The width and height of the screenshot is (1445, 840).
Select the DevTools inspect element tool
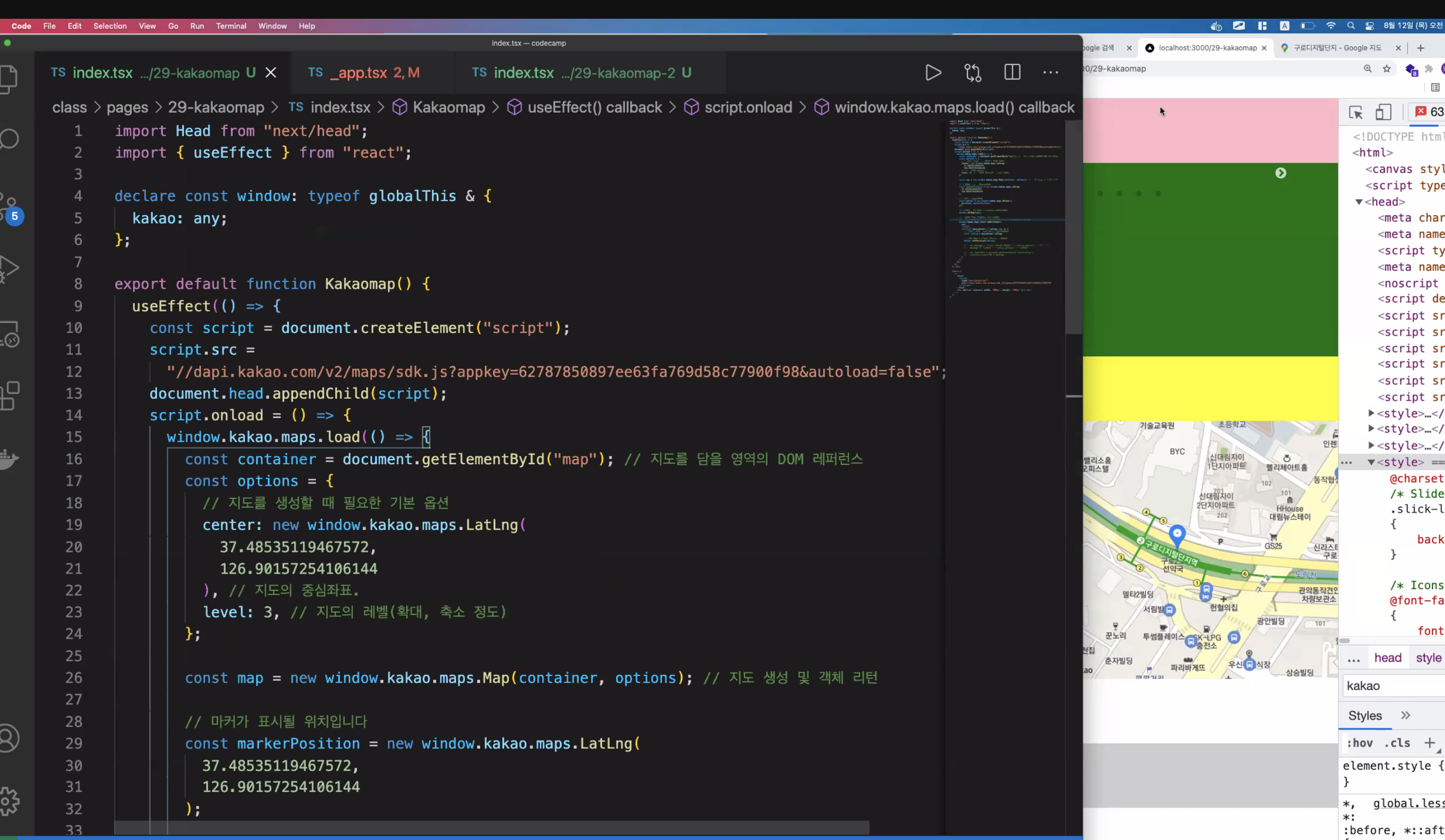coord(1355,113)
